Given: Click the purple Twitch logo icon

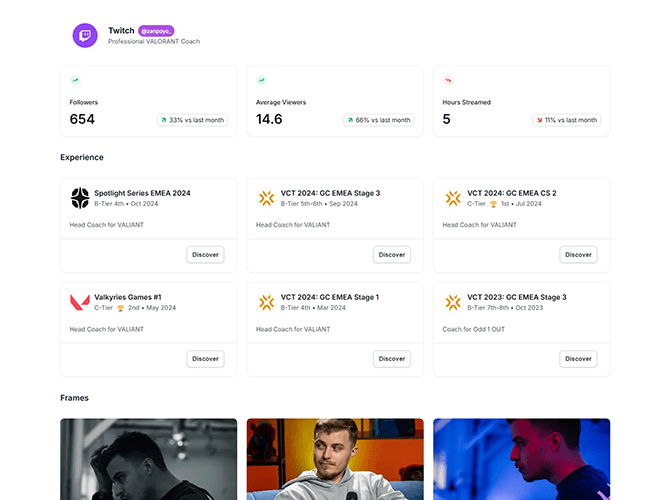Looking at the screenshot, I should click(85, 35).
